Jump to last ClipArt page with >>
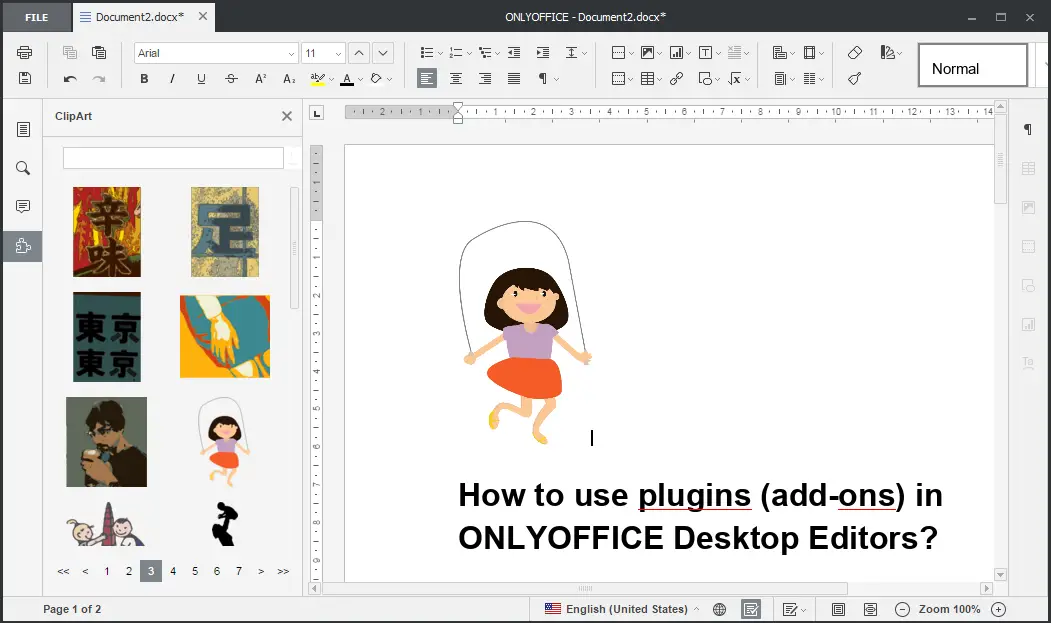Image resolution: width=1051 pixels, height=623 pixels. 284,571
